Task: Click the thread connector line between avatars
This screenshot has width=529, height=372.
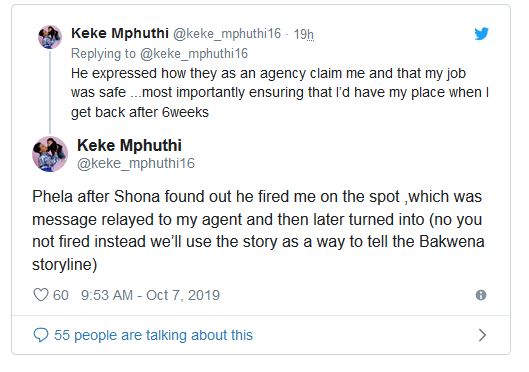Action: [x=50, y=92]
